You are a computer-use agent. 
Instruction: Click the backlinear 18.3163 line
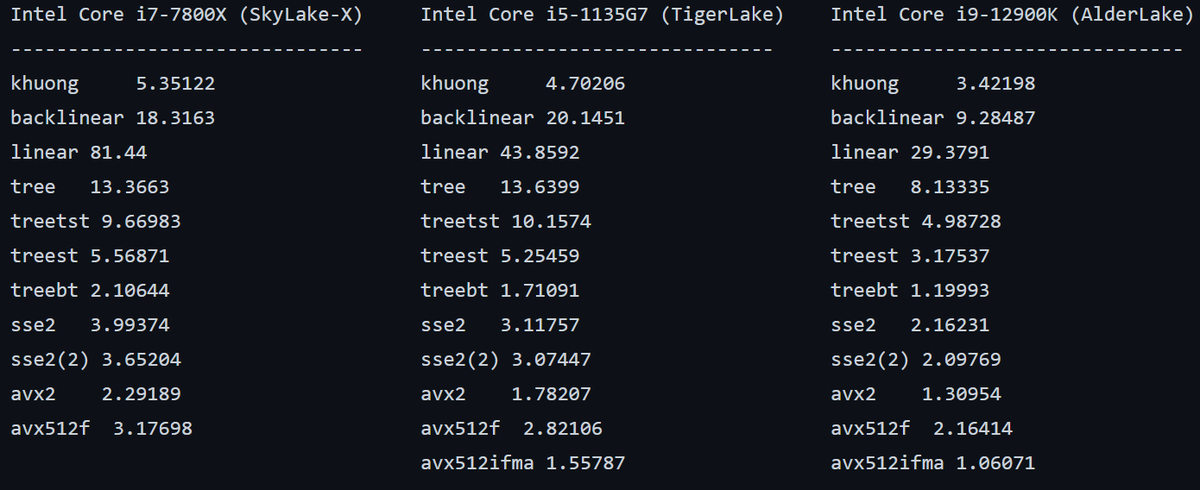(113, 118)
